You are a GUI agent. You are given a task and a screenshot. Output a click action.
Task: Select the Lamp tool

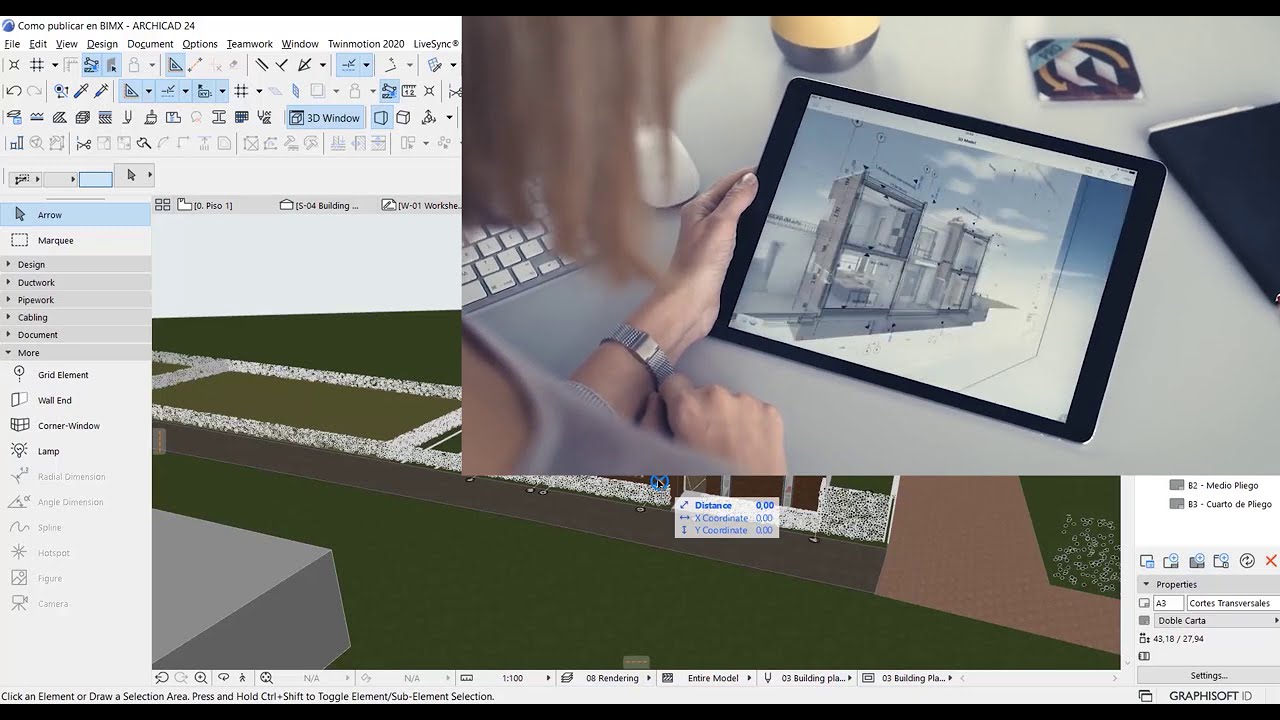pyautogui.click(x=75, y=451)
